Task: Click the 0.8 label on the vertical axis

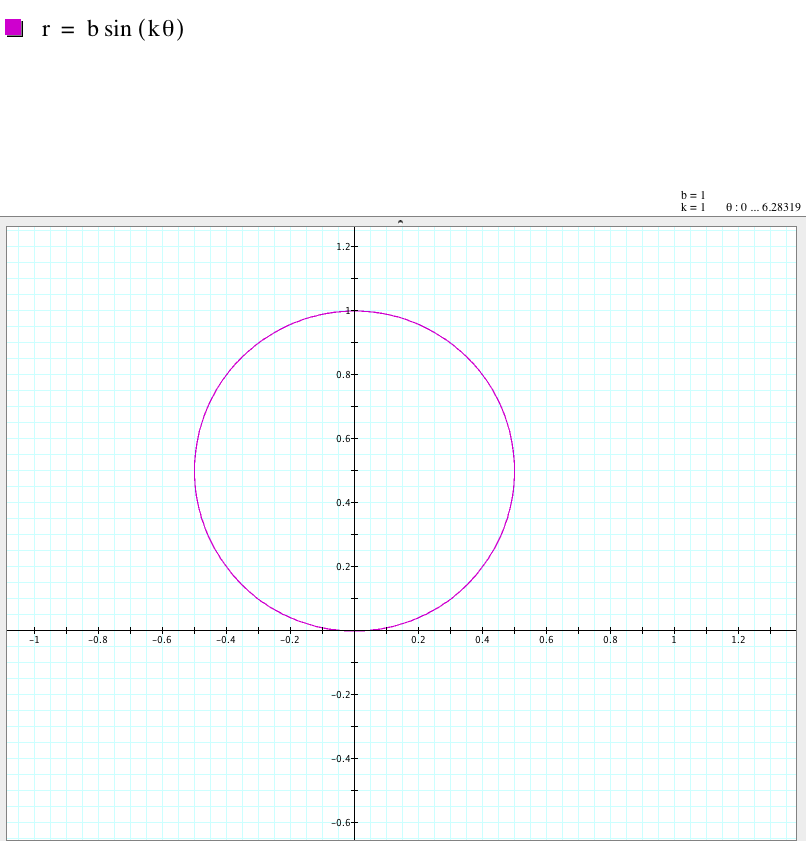Action: click(x=343, y=374)
